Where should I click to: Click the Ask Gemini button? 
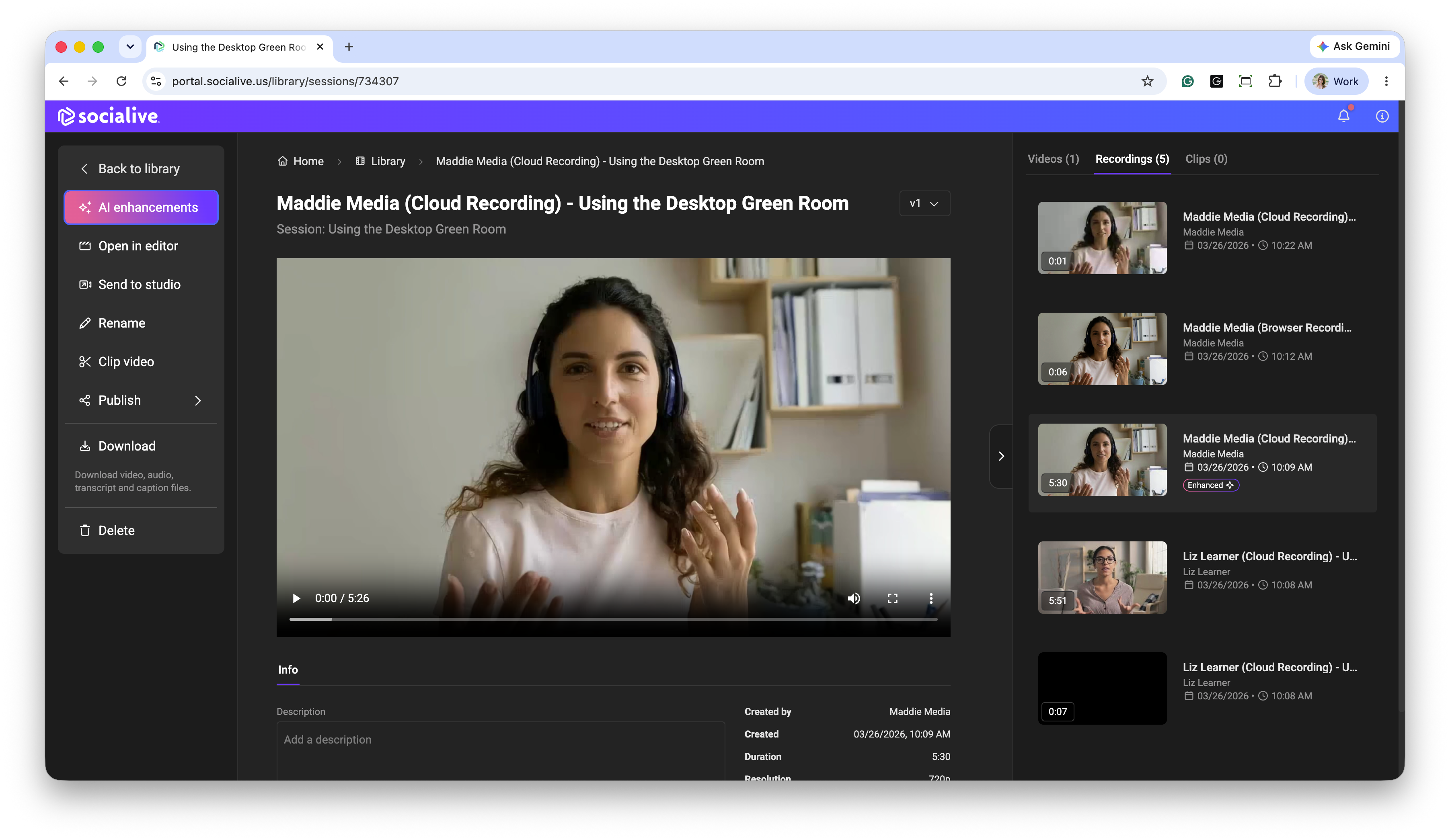(x=1354, y=47)
